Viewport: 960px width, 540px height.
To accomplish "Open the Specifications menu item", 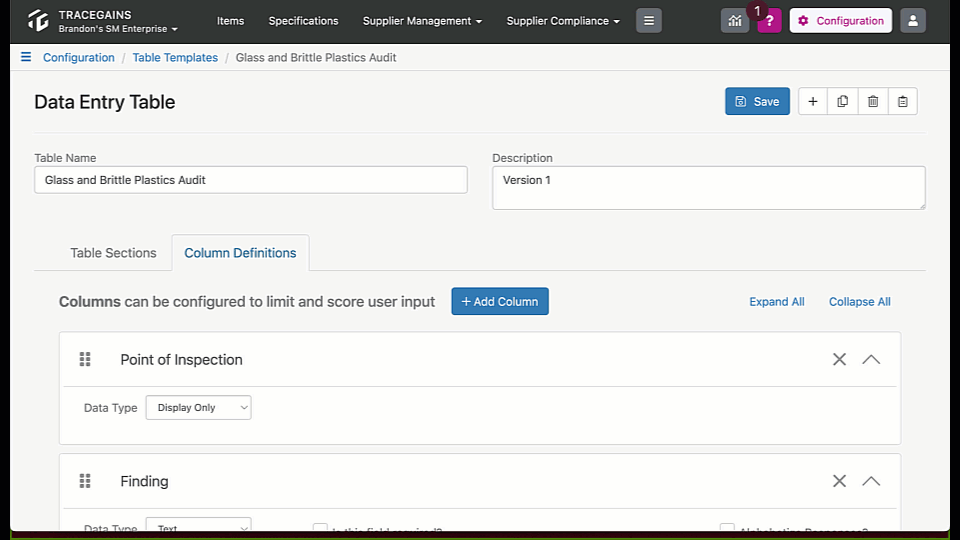I will tap(303, 21).
